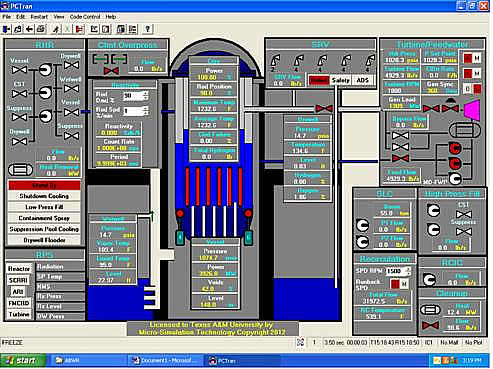Viewport: 493px width, 369px height.
Task: Click the printer icon in the toolbar
Action: [41, 29]
